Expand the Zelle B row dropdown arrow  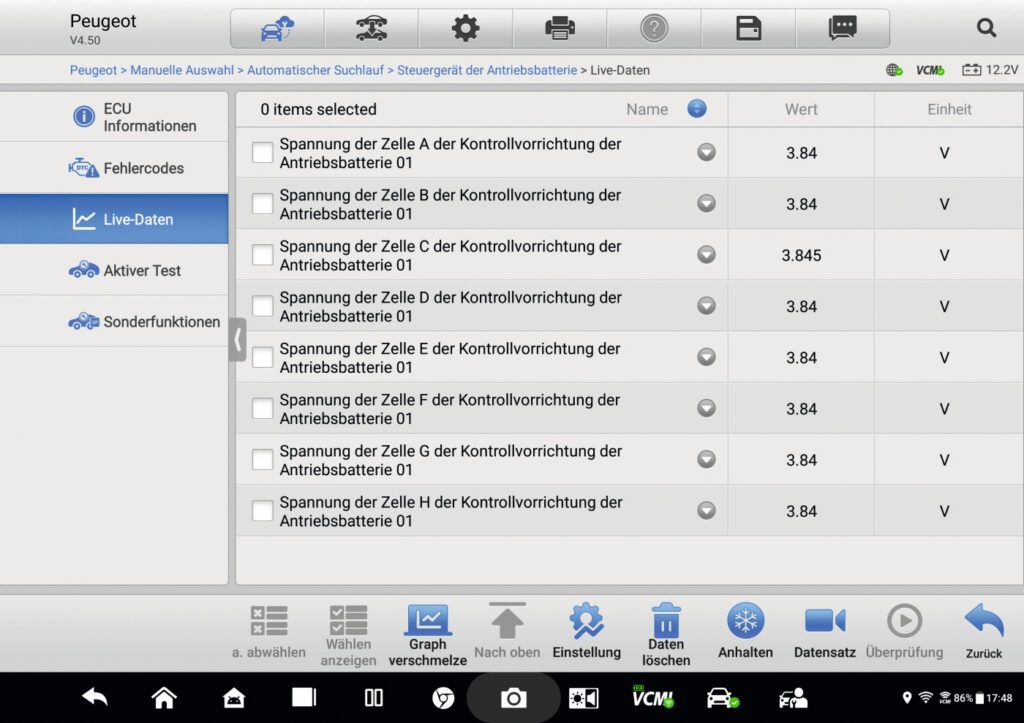pyautogui.click(x=706, y=203)
